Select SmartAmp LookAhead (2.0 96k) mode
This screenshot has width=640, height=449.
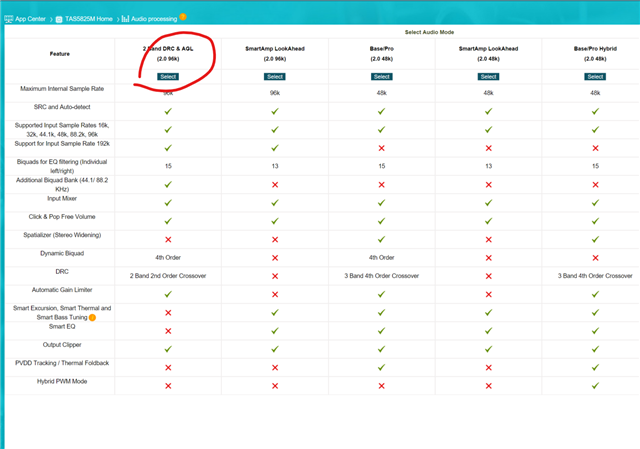[275, 77]
